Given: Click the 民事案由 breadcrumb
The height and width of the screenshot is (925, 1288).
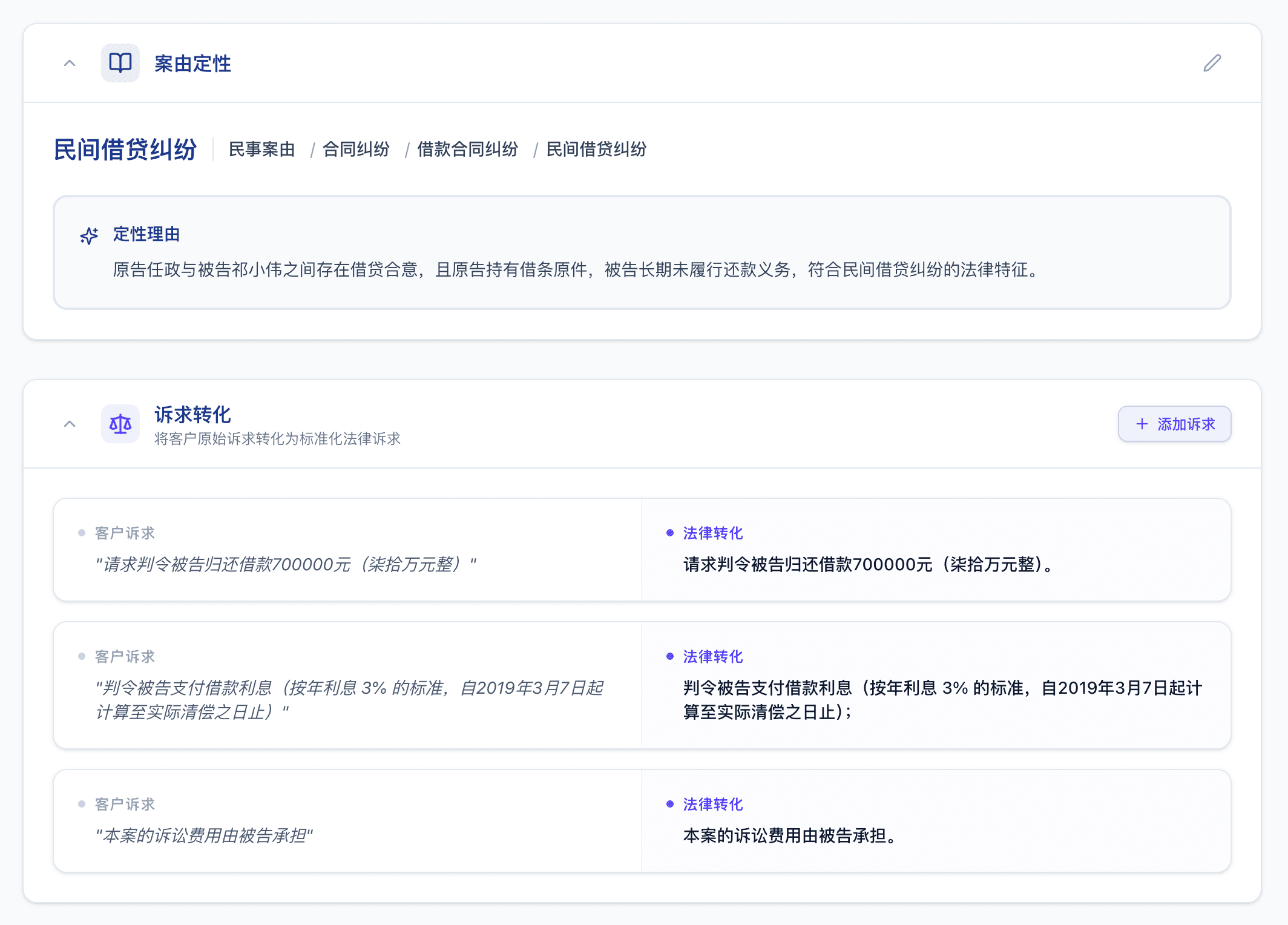Looking at the screenshot, I should coord(261,150).
